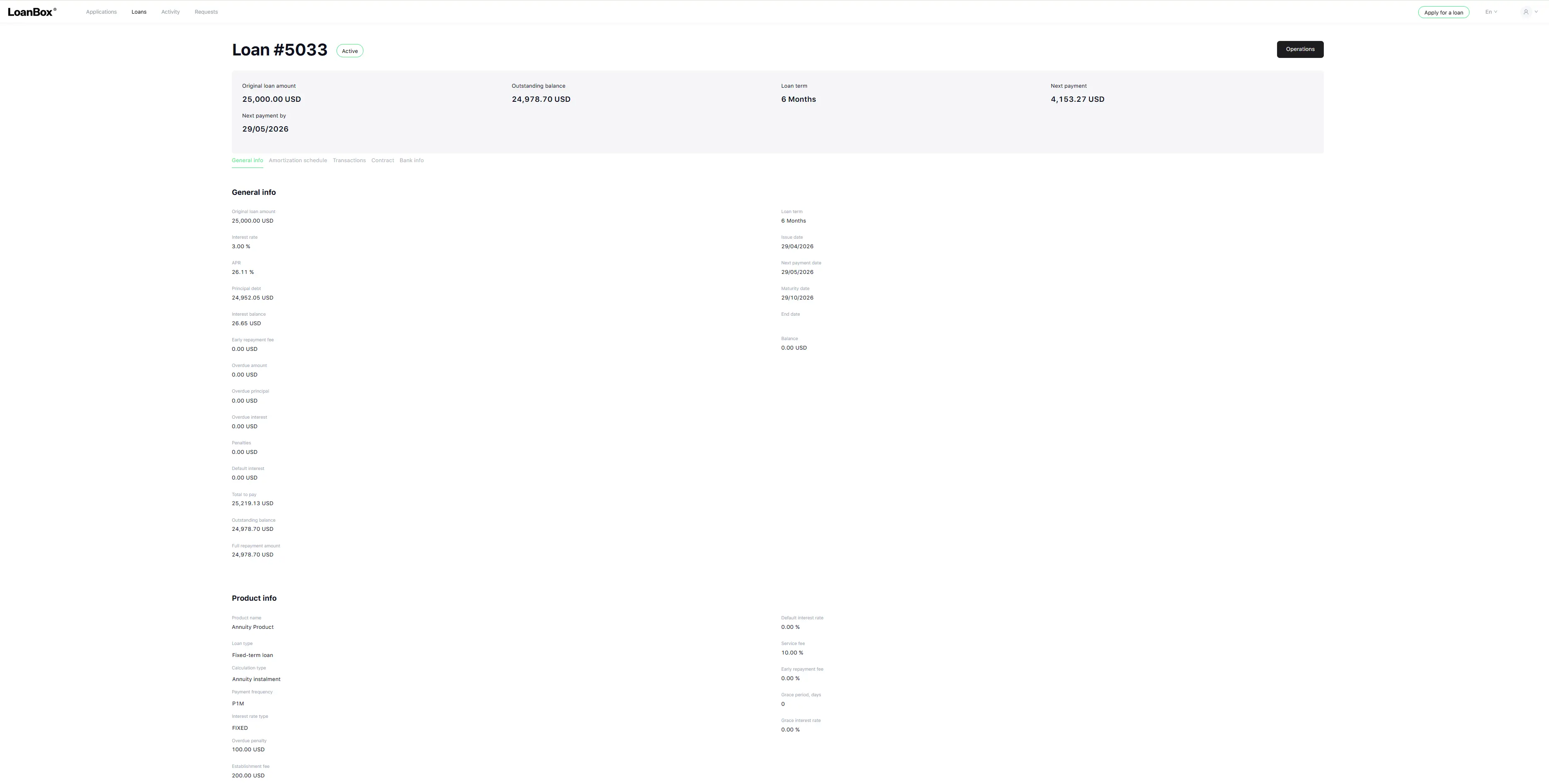
Task: Go to the Loans nav item
Action: click(x=139, y=12)
